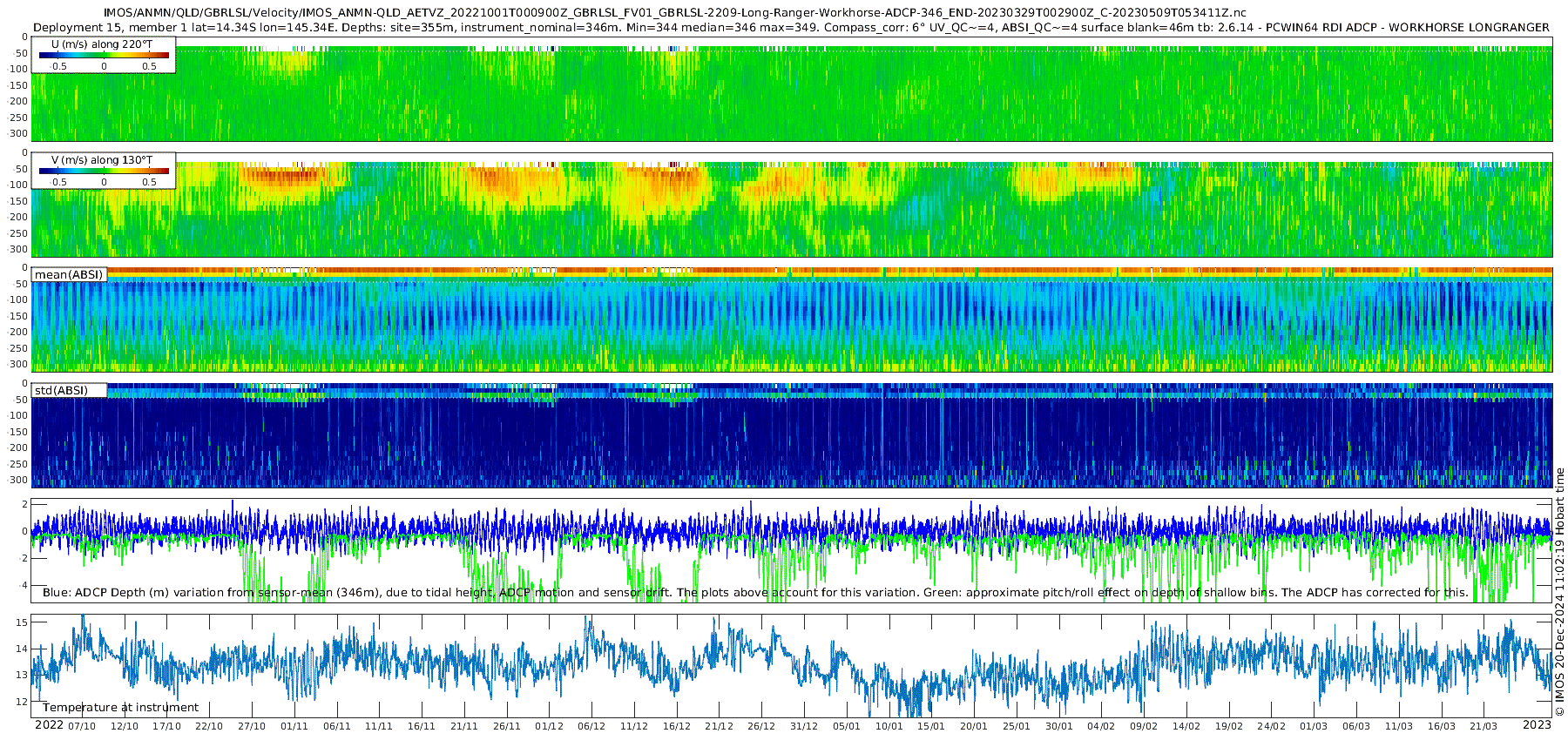Click the V velocity colorbar legend

point(104,172)
